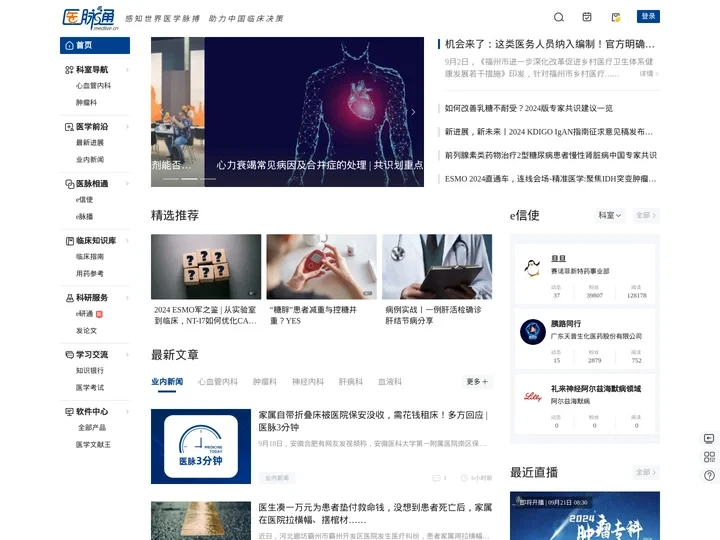Image resolution: width=720 pixels, height=540 pixels.
Task: Expand 软件中心 chevron arrow
Action: (127, 411)
